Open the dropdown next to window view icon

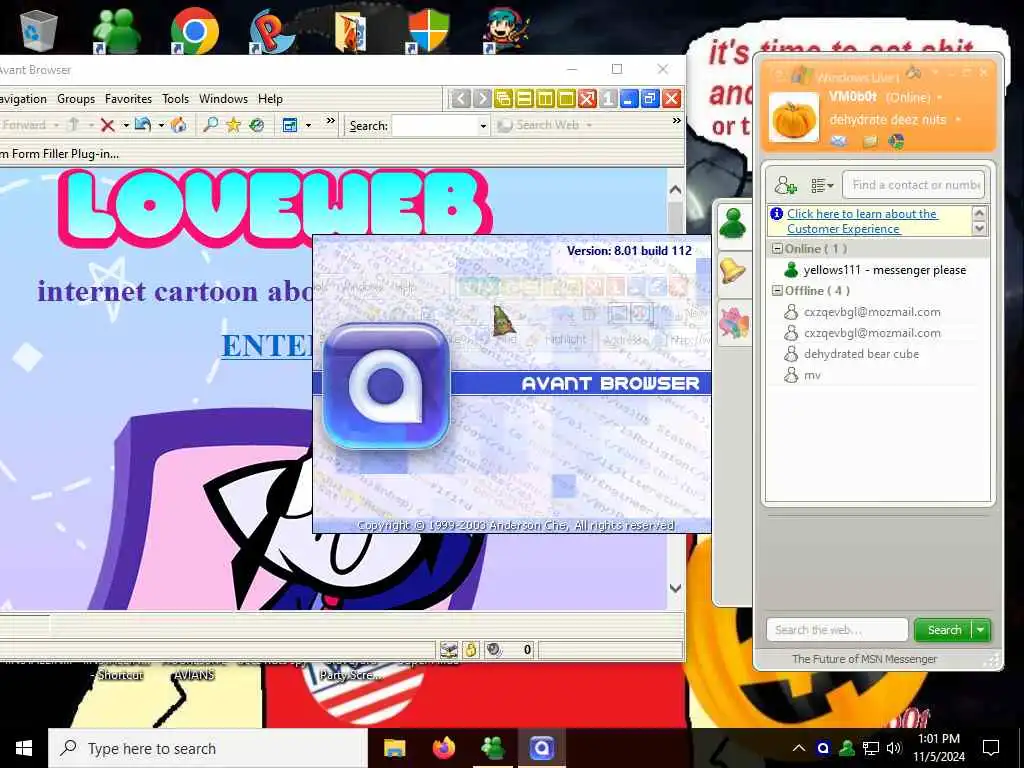click(x=308, y=125)
